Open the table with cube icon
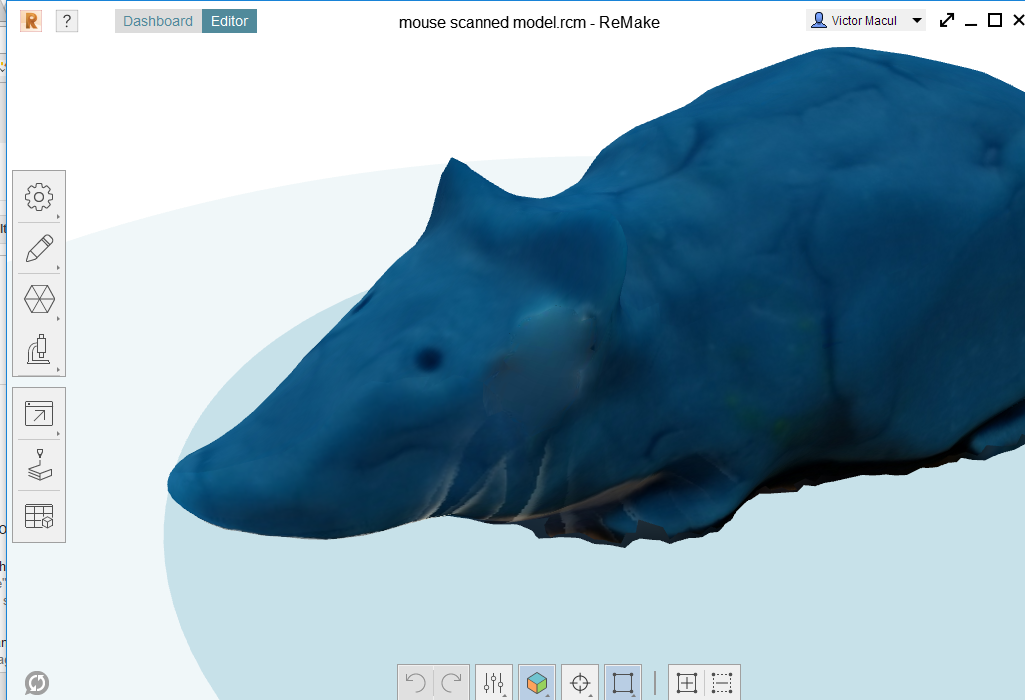This screenshot has height=700, width=1025. tap(39, 516)
